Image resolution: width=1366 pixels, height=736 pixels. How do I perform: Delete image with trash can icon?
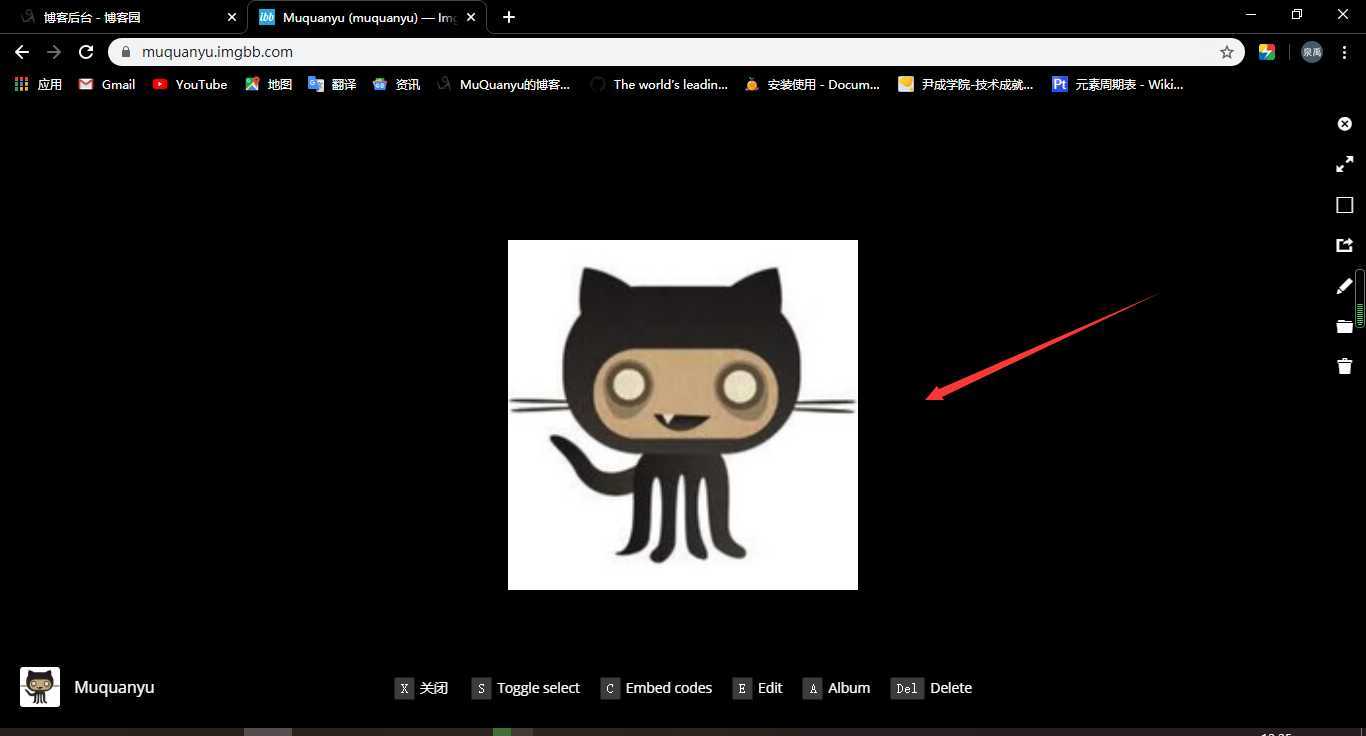pyautogui.click(x=1345, y=366)
